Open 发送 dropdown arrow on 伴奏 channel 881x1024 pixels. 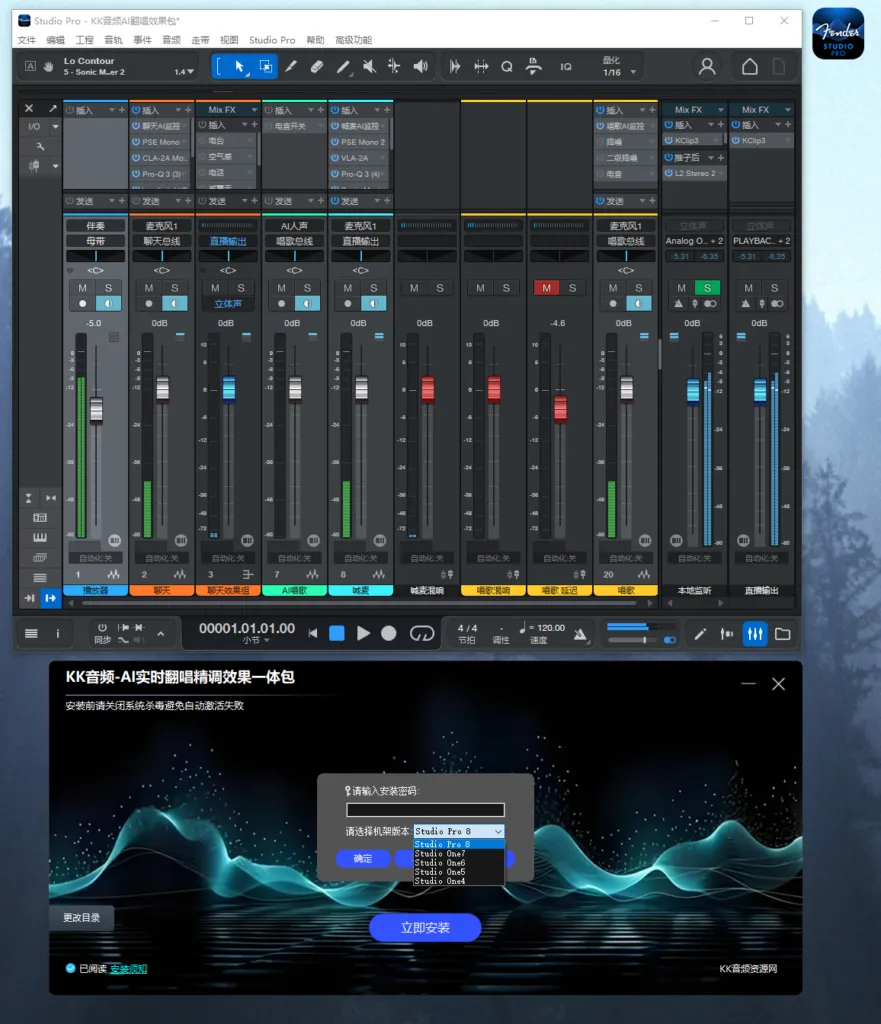(112, 200)
